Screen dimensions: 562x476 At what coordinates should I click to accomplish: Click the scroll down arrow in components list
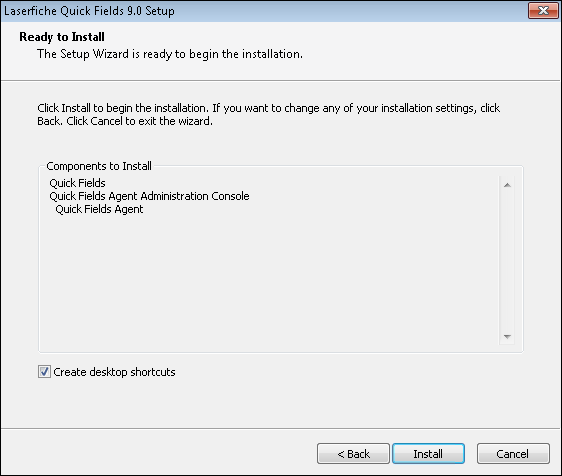(507, 336)
